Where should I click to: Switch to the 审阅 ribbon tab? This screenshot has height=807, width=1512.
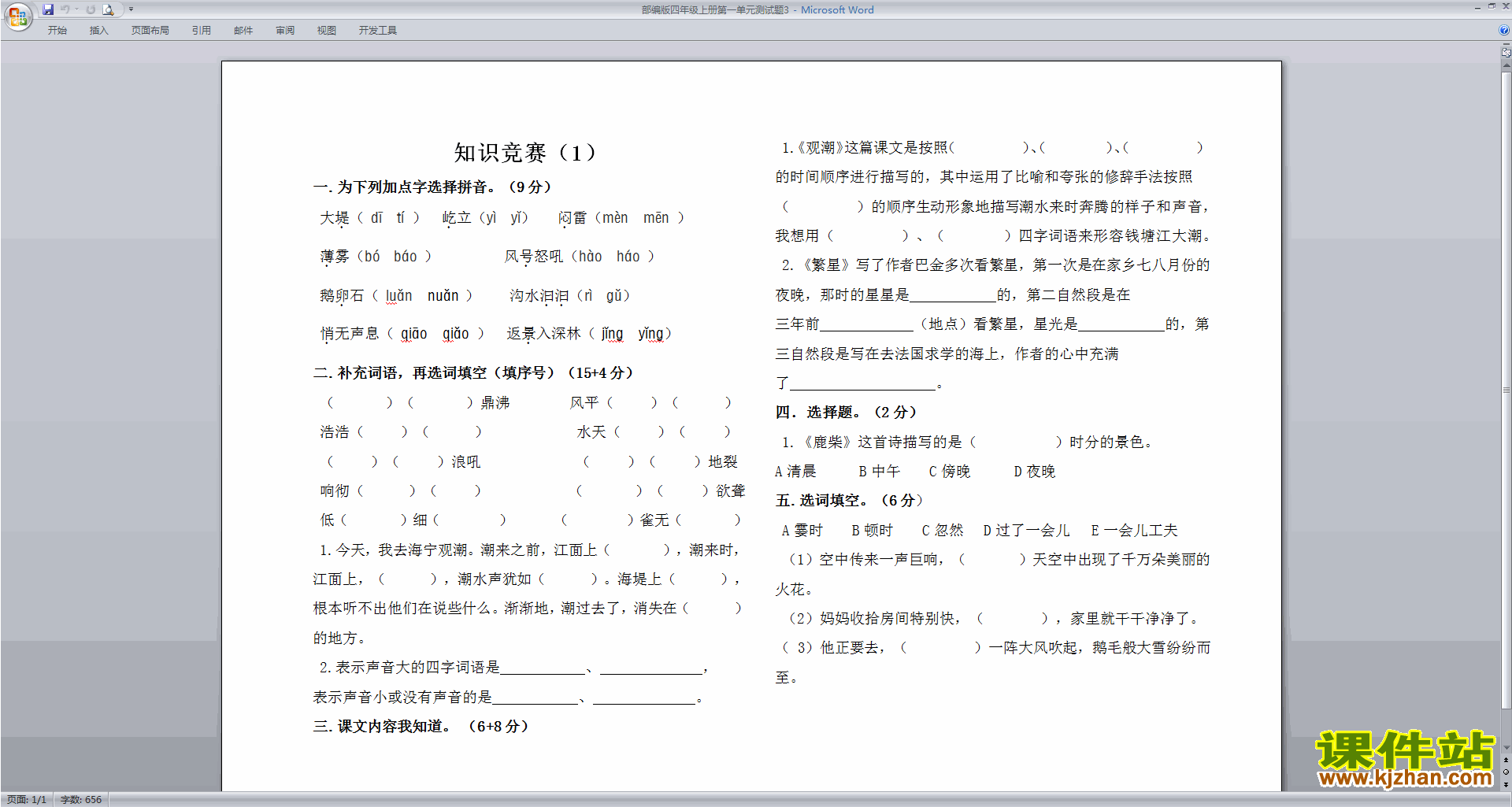pos(284,31)
